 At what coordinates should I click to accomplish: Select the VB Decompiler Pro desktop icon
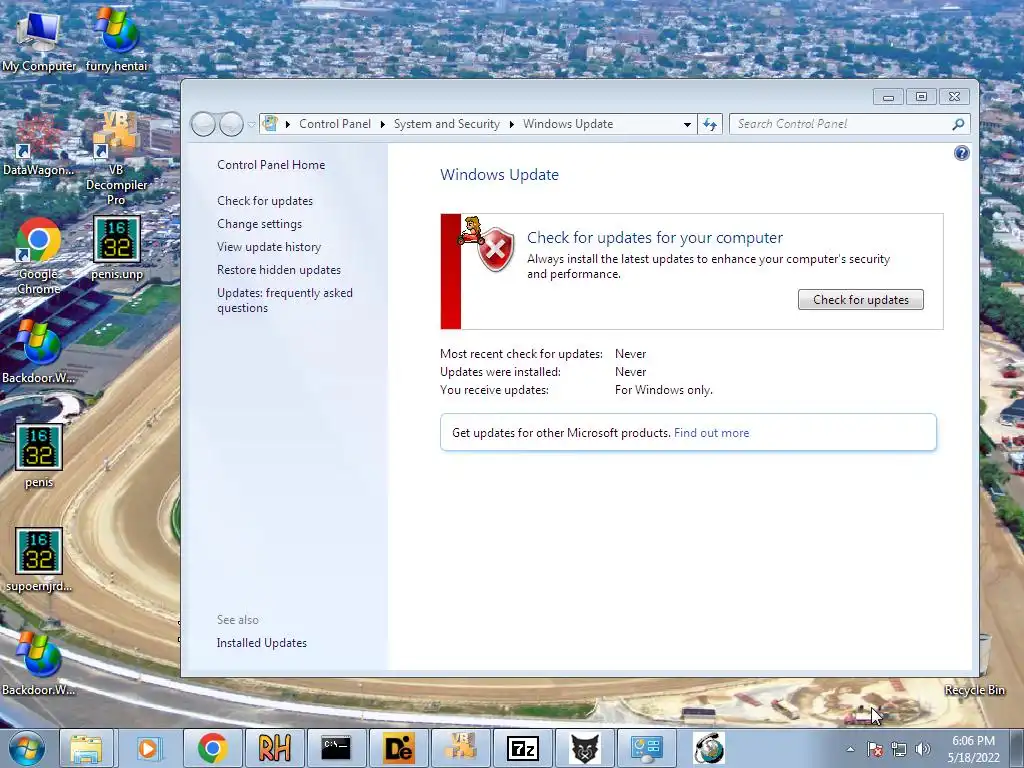pos(116,157)
